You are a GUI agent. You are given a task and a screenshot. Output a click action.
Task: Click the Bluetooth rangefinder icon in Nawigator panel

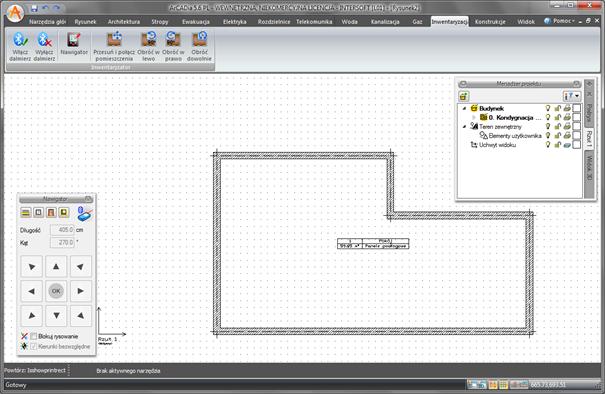pos(84,213)
